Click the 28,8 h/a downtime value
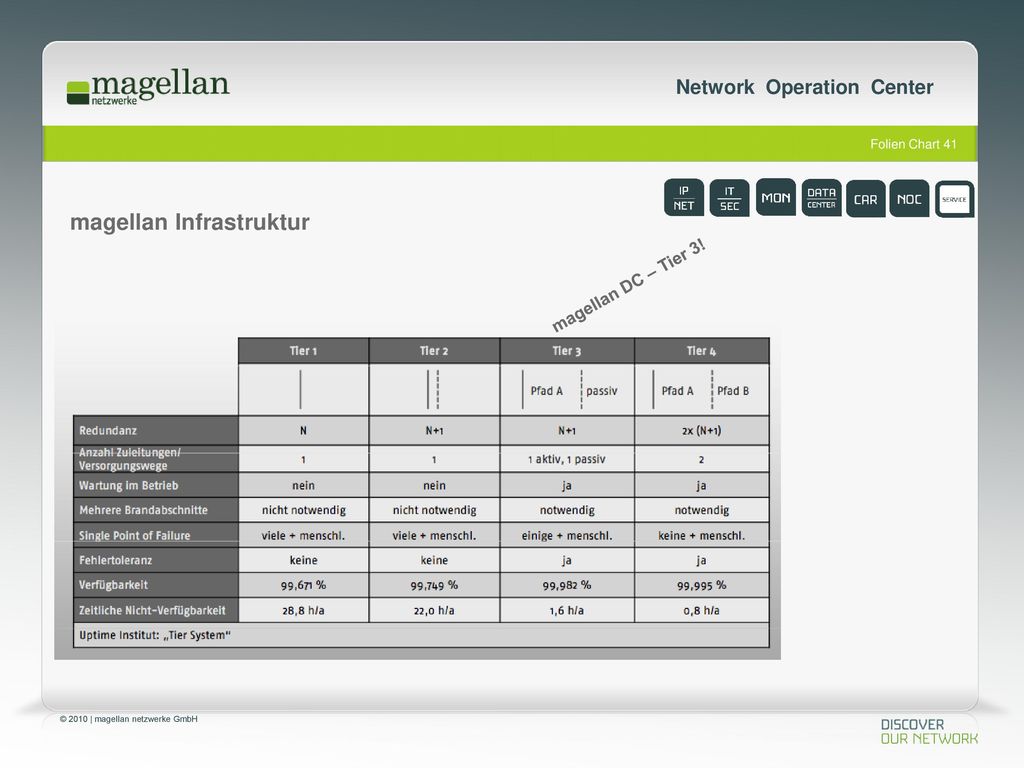 303,611
